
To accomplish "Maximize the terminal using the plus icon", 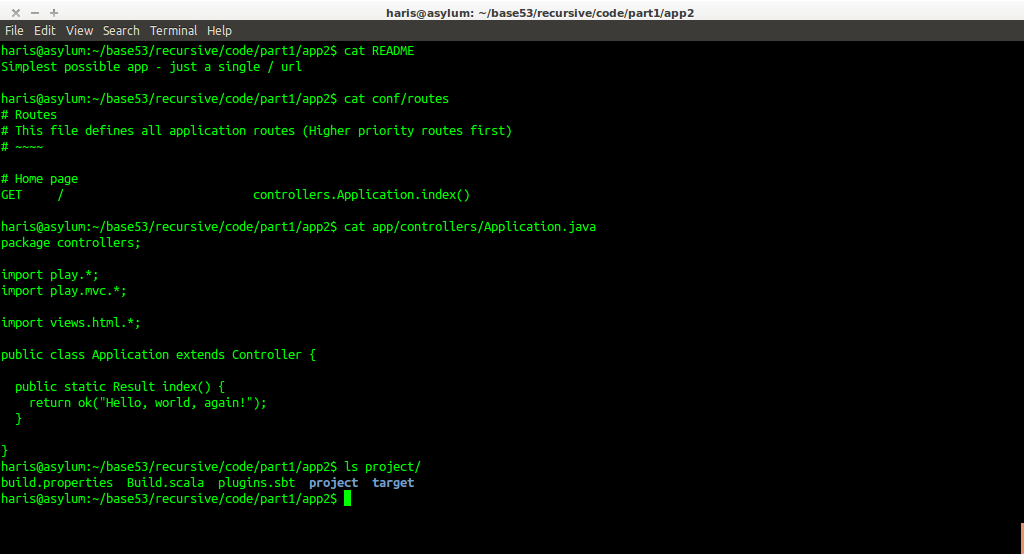I will click(x=53, y=12).
